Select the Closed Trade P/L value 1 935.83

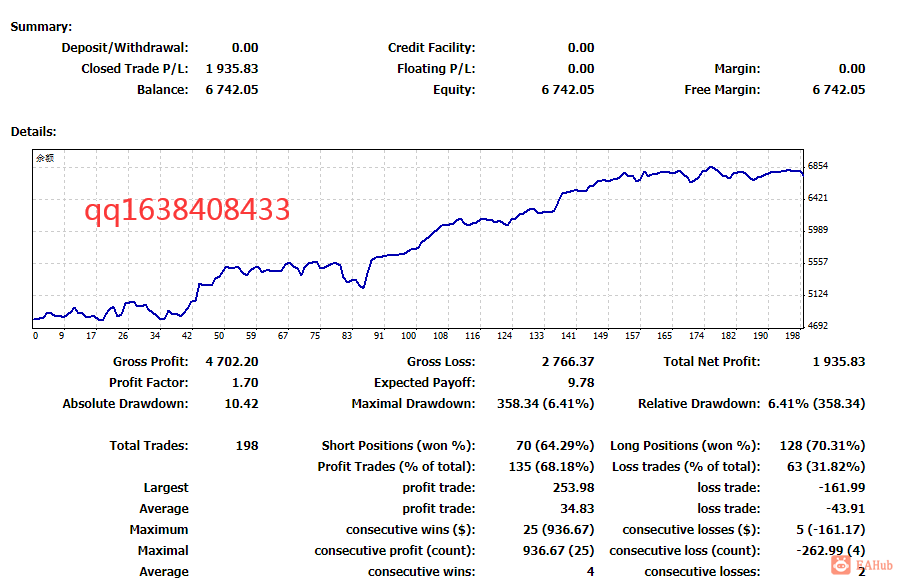[232, 68]
